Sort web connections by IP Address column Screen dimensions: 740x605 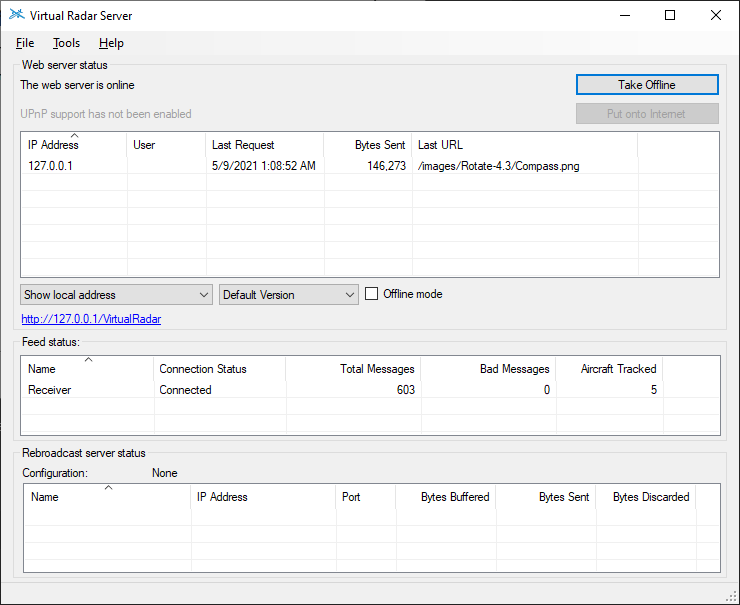(x=74, y=144)
